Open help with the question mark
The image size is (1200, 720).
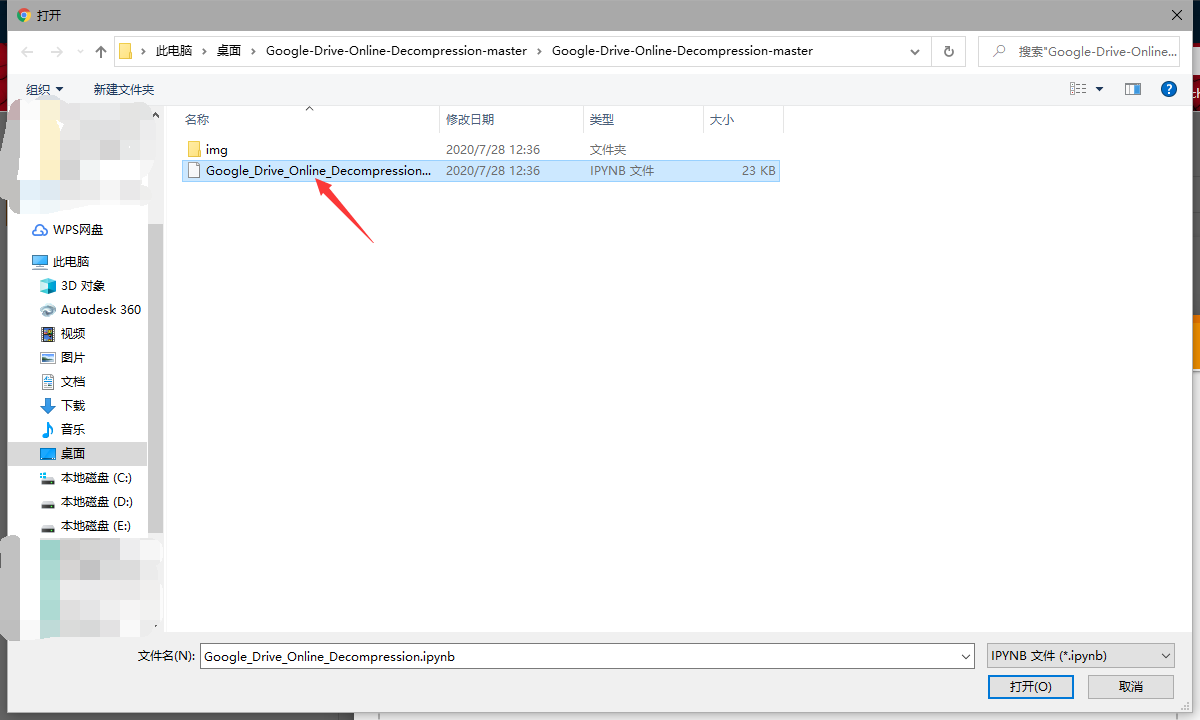pyautogui.click(x=1168, y=89)
